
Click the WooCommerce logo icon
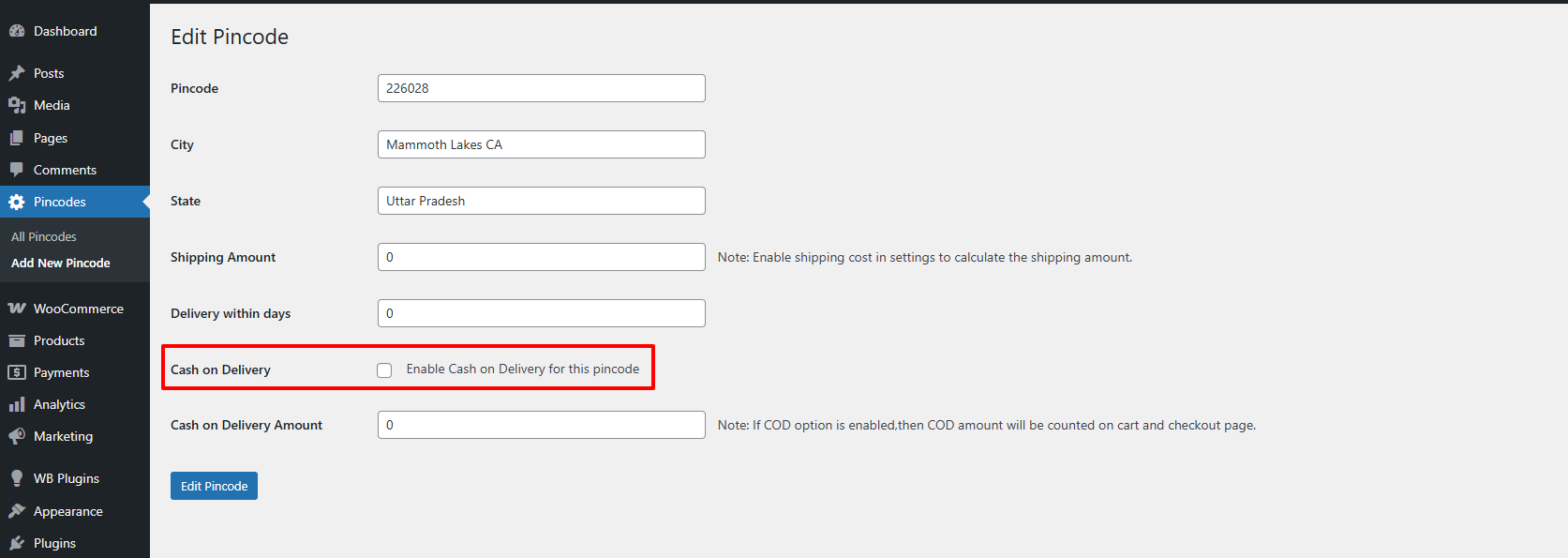[x=17, y=309]
